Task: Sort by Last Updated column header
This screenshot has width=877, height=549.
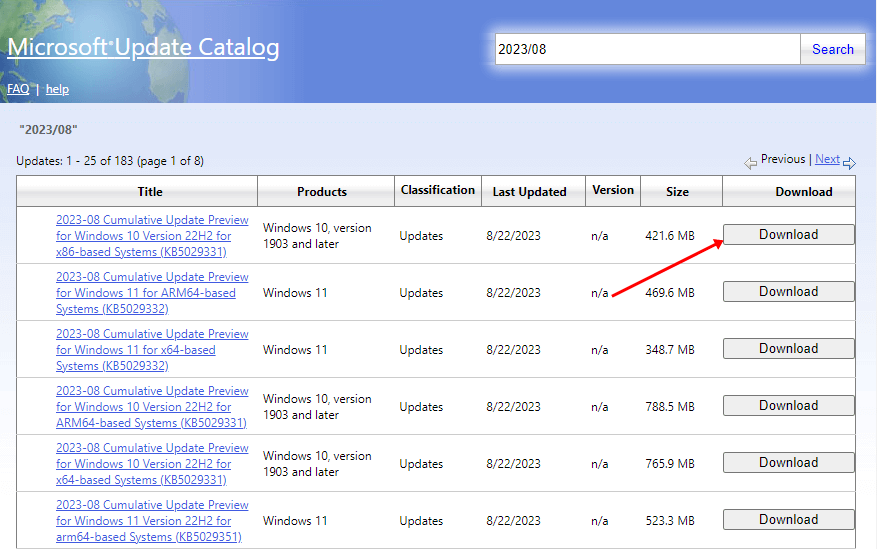Action: tap(529, 191)
